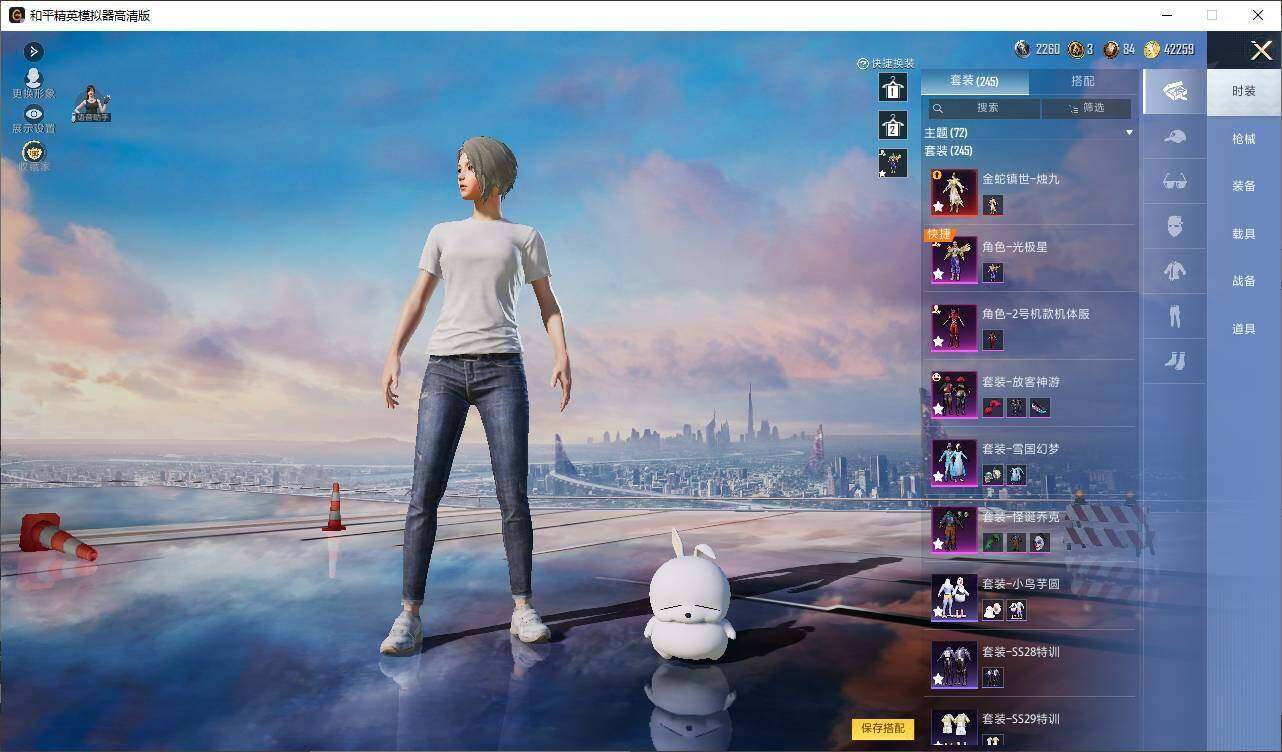Open the shoes category icon
Viewport: 1282px width, 752px height.
click(x=1175, y=359)
